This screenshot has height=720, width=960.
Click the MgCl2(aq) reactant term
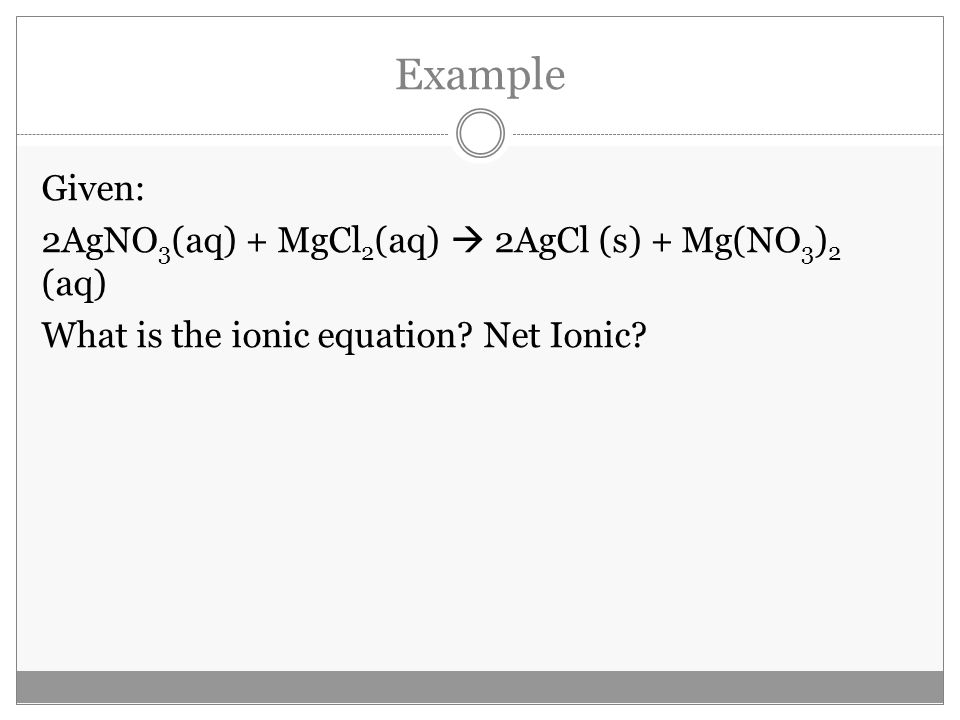pyautogui.click(x=358, y=242)
